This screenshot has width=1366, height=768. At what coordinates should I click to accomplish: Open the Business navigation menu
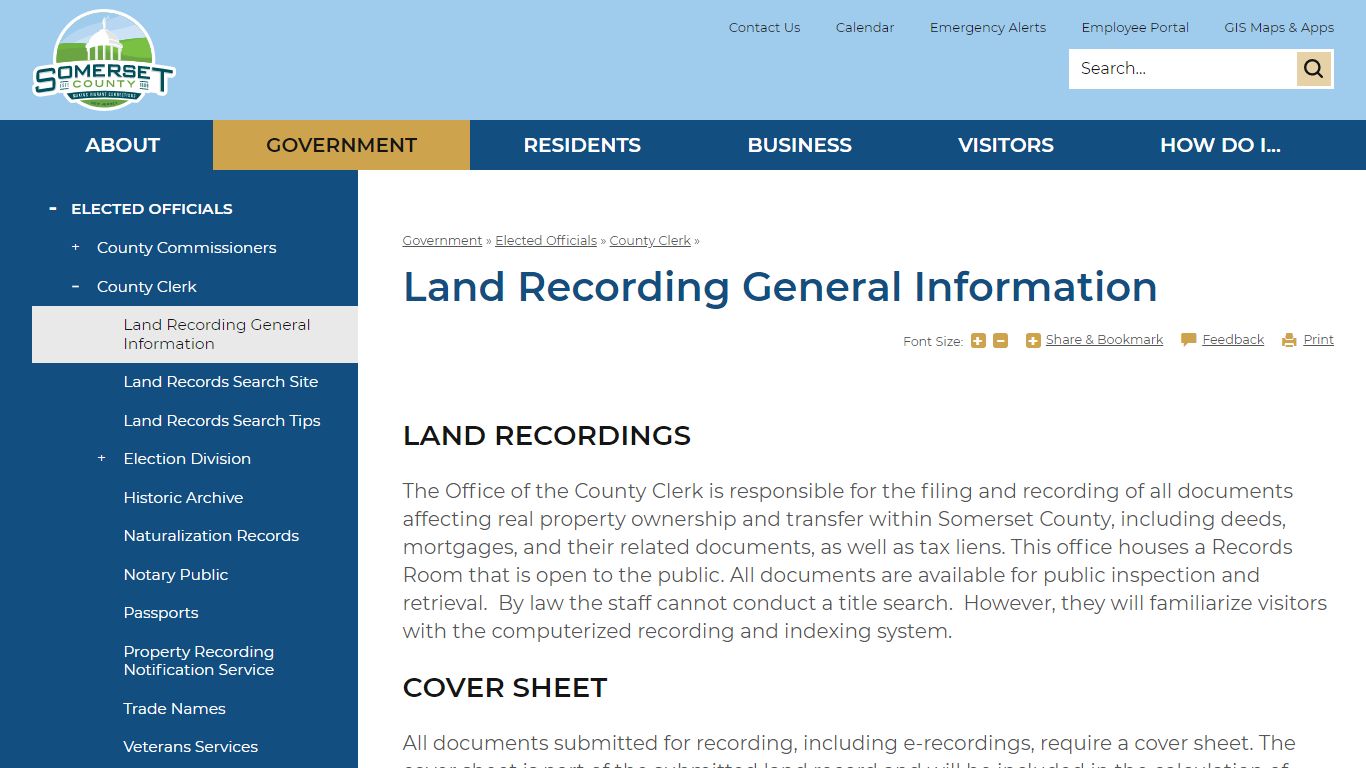(799, 145)
